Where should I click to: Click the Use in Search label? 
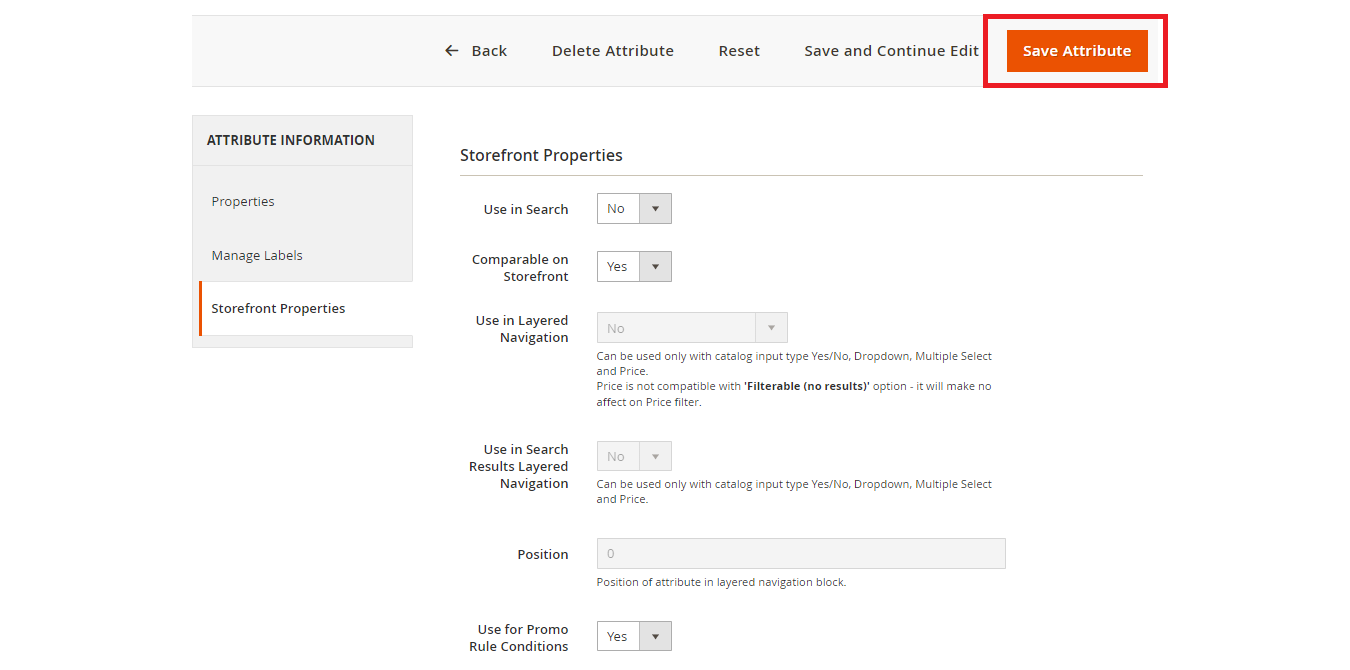tap(526, 209)
